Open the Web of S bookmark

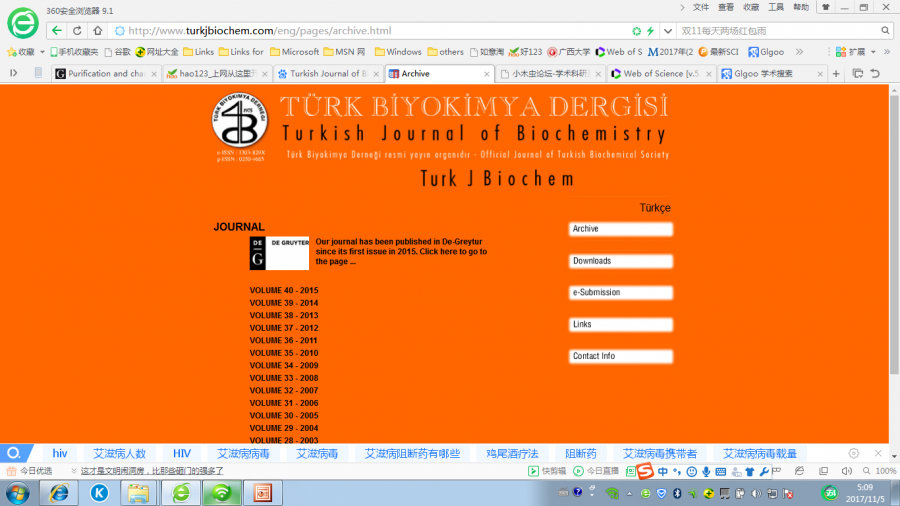(619, 52)
